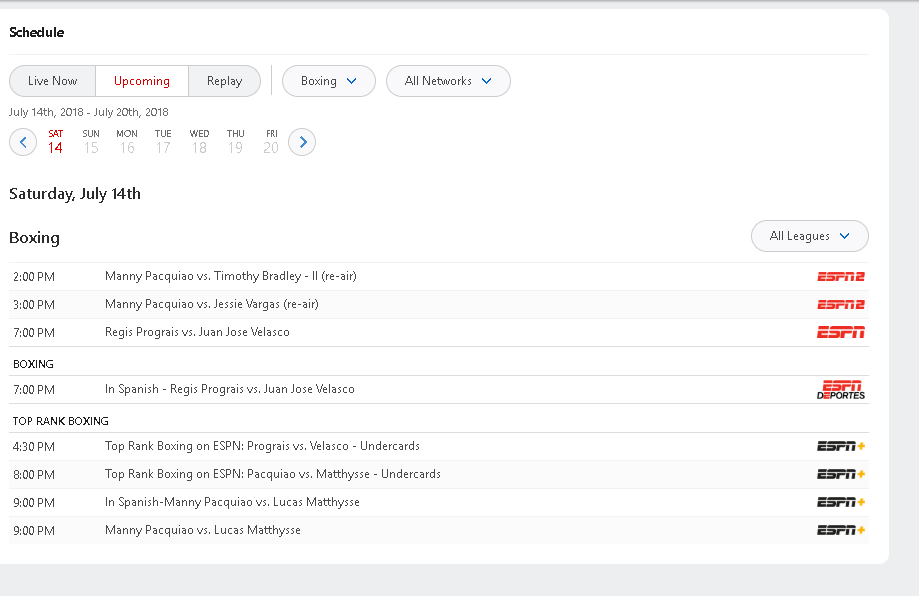This screenshot has height=596, width=919.
Task: Select Wednesday 18 in date picker
Action: 199,142
